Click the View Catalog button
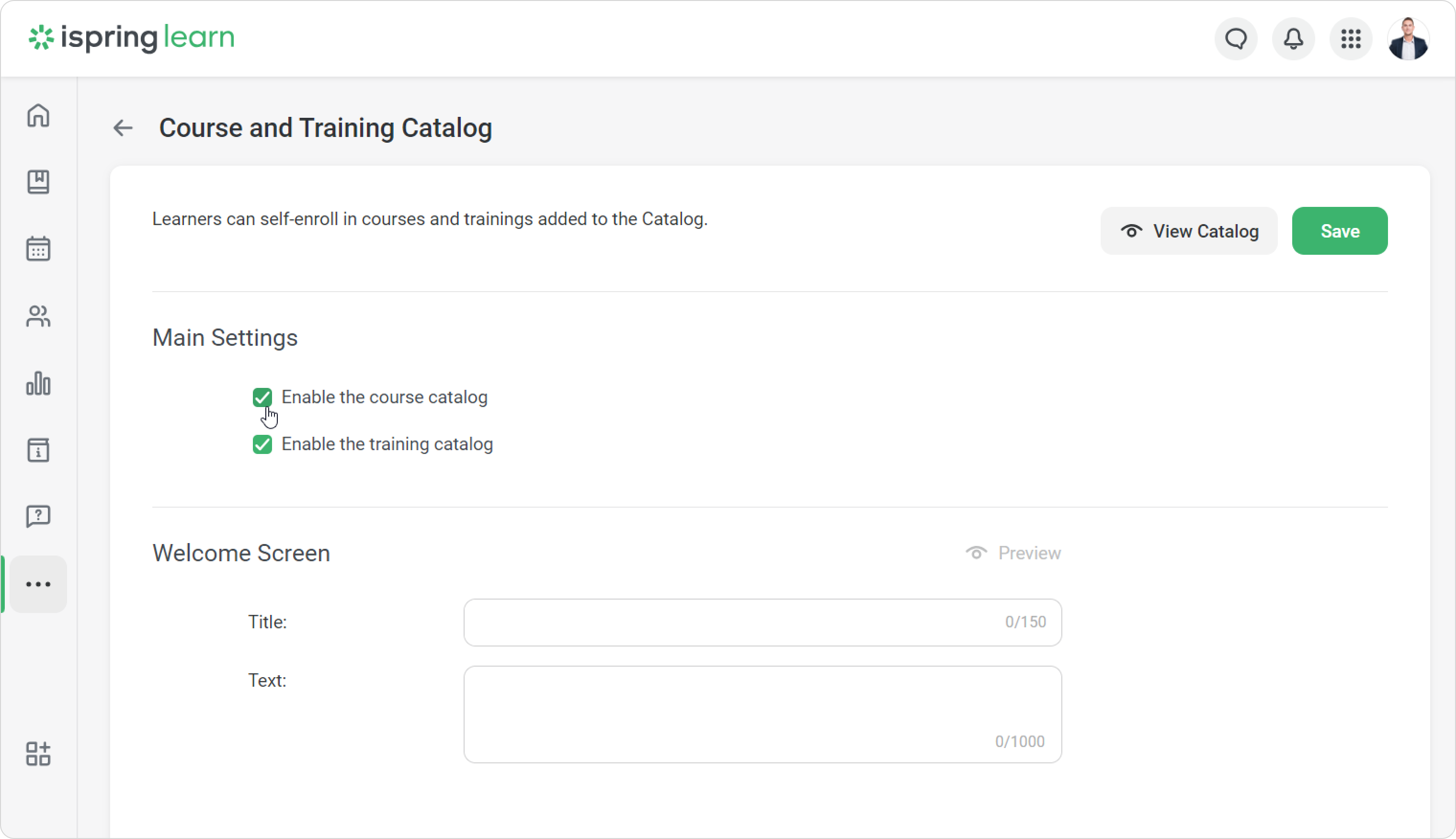 pos(1189,230)
